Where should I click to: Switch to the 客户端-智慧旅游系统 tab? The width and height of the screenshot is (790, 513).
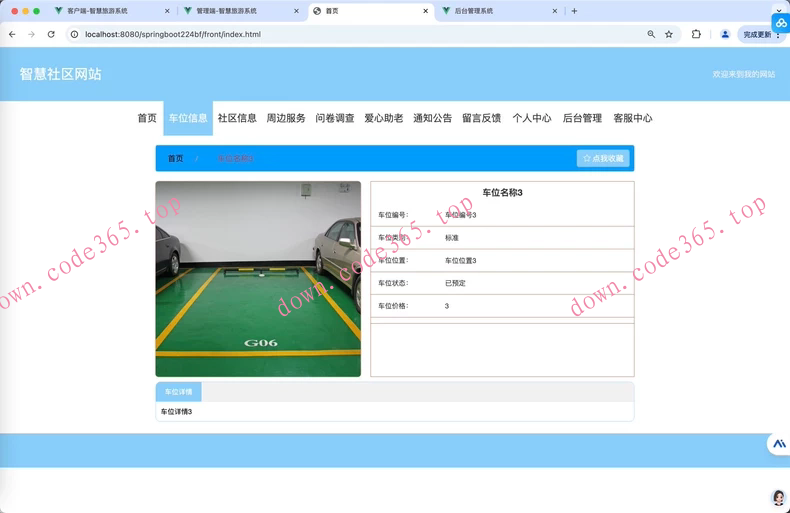coord(98,11)
